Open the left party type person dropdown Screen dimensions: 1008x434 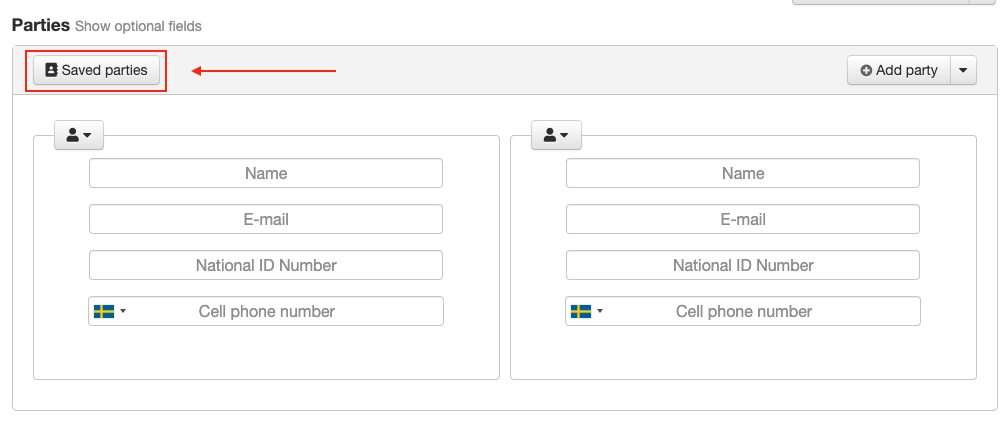coord(79,135)
